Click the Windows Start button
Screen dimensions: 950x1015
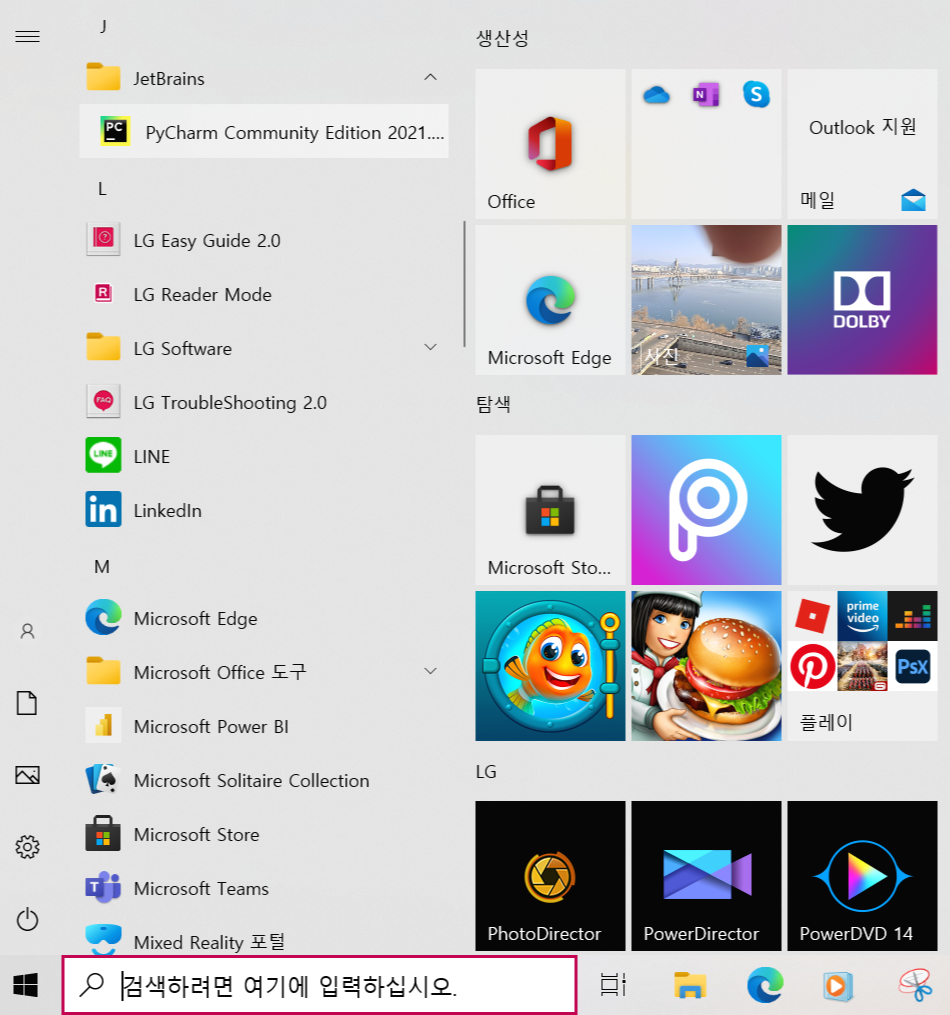26,985
